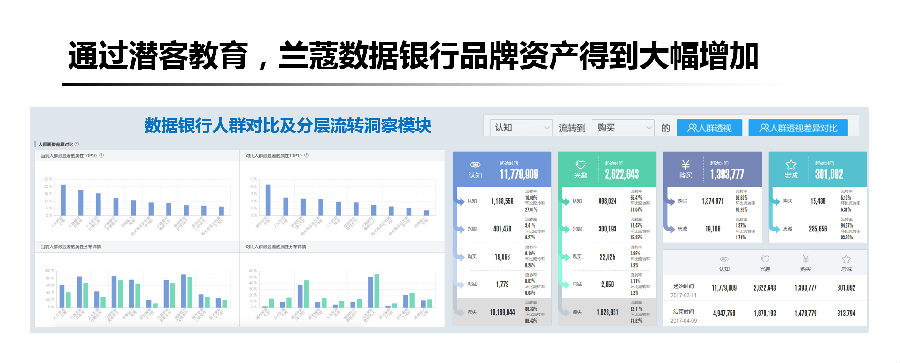This screenshot has width=900, height=363.
Task: Select the 11,779,908 total on the blue card
Action: pos(519,174)
